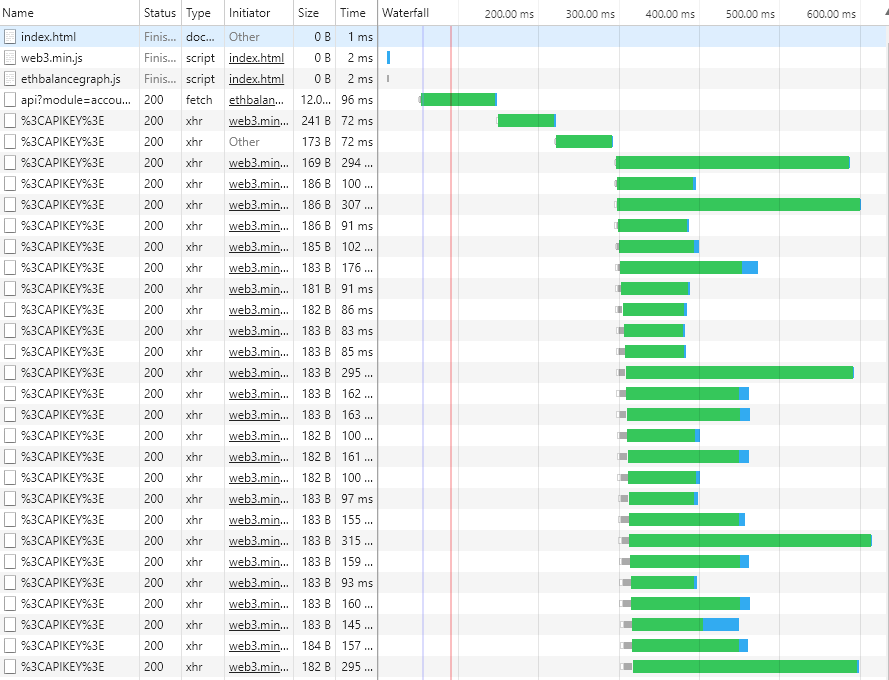
Task: Open the index.html initiator link for web3.min.js
Action: pyautogui.click(x=256, y=58)
